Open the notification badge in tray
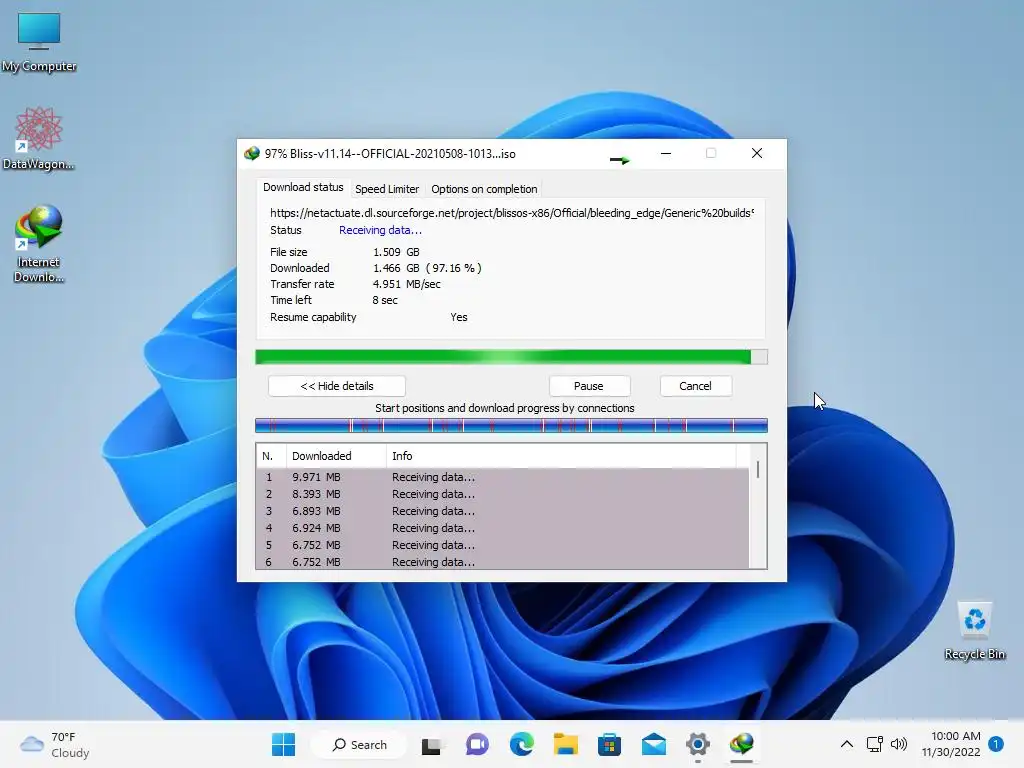1024x768 pixels. click(996, 744)
